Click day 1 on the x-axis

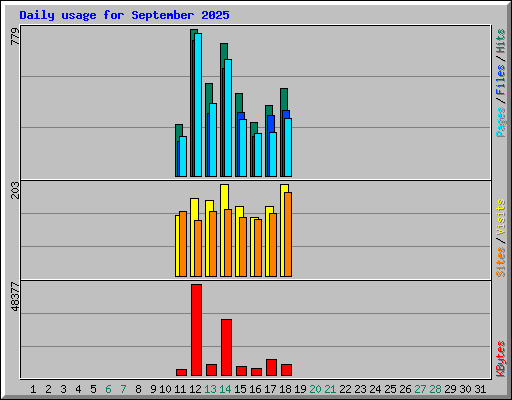pyautogui.click(x=33, y=389)
